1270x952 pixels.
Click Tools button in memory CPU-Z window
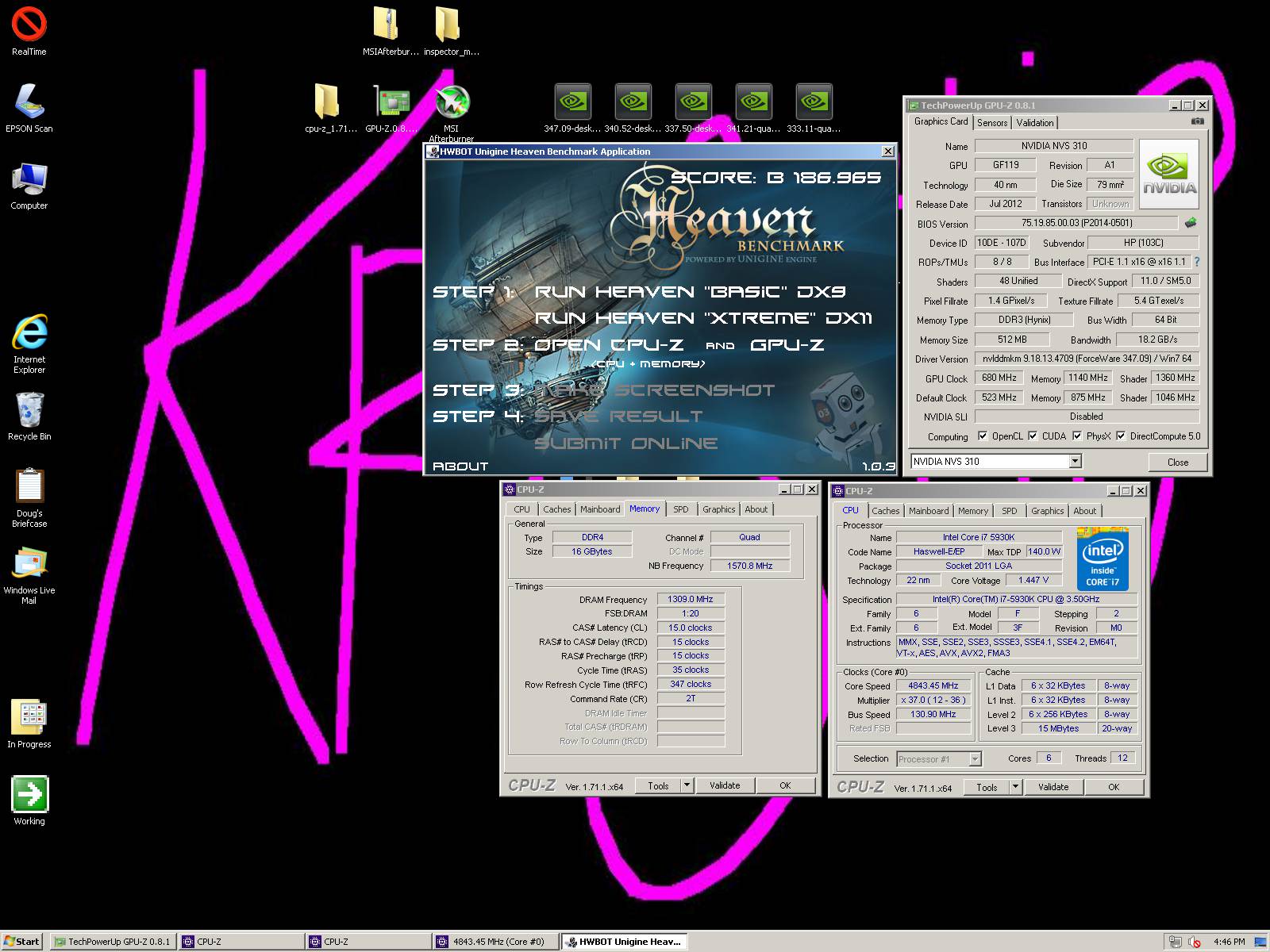[658, 785]
